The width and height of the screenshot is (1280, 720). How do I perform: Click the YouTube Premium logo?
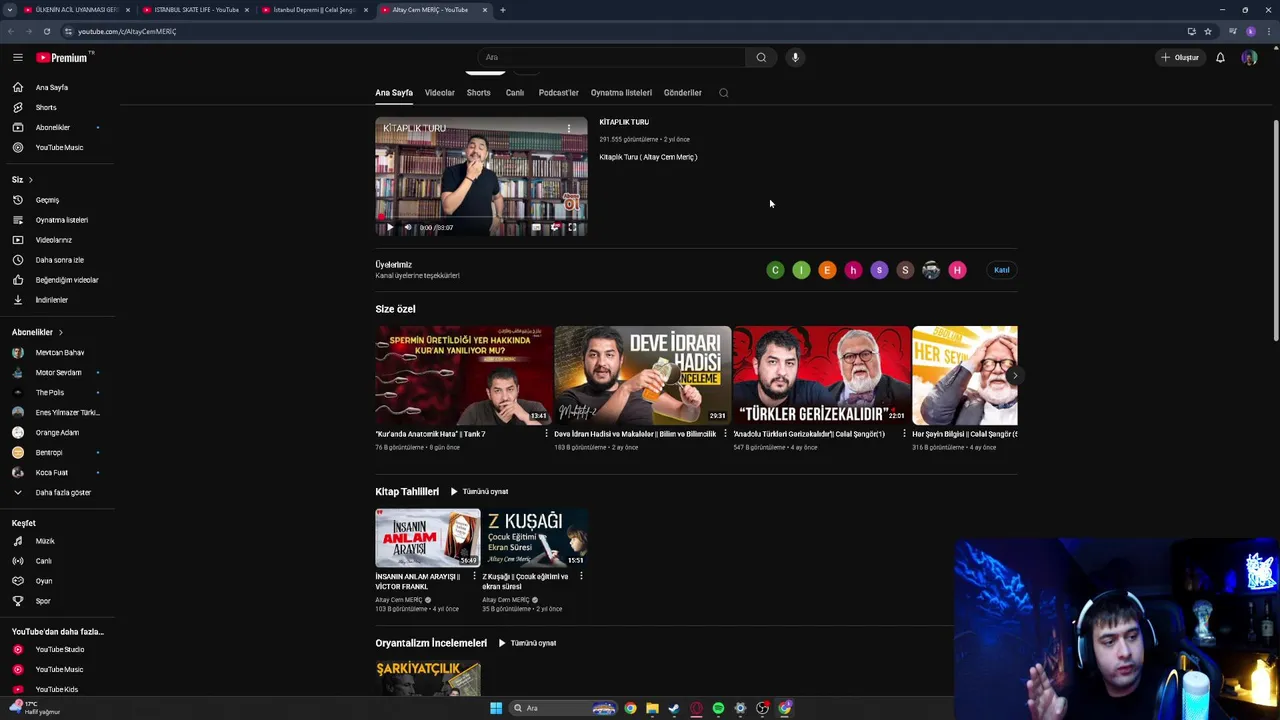(63, 57)
